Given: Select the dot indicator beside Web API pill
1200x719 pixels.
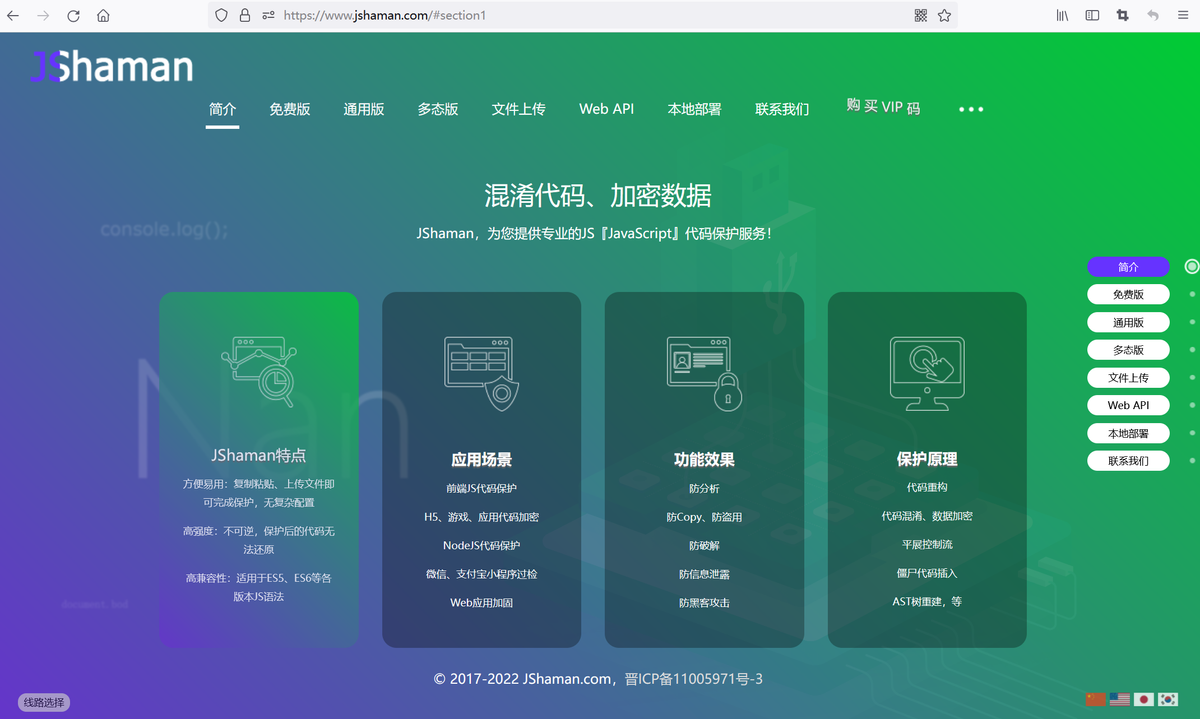Looking at the screenshot, I should tap(1192, 406).
